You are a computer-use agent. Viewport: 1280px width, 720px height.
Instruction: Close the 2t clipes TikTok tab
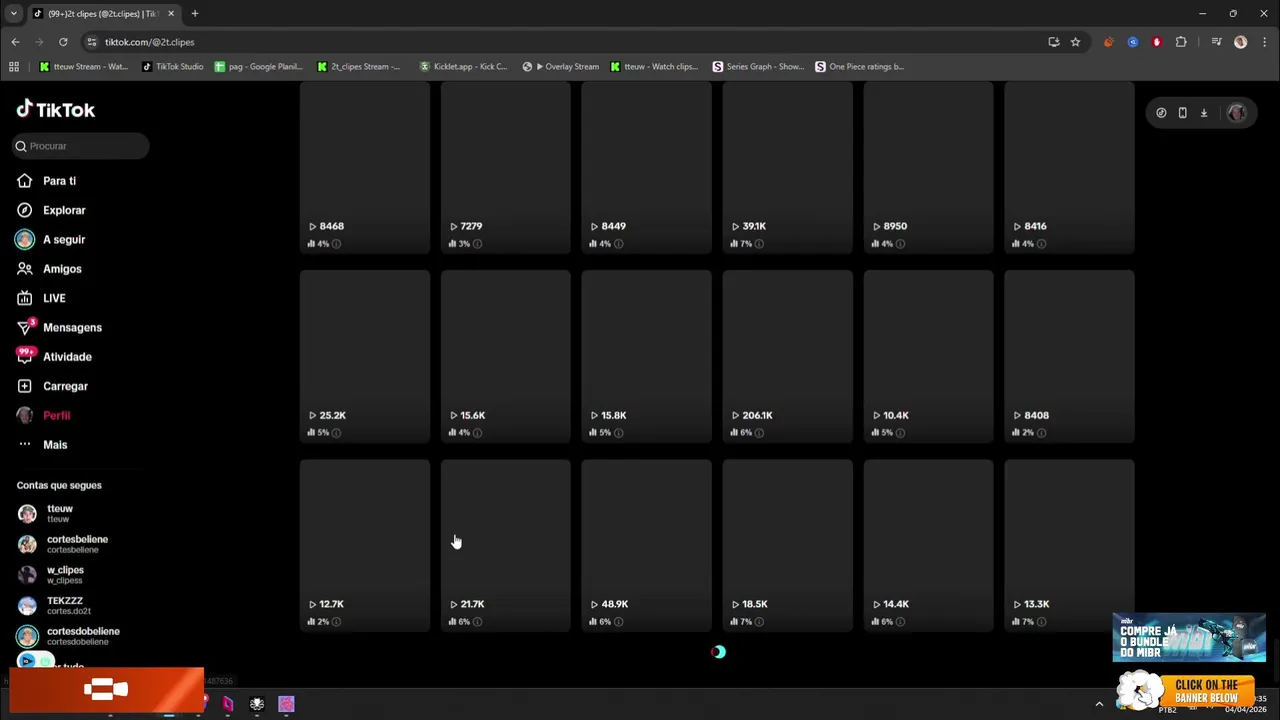171,14
